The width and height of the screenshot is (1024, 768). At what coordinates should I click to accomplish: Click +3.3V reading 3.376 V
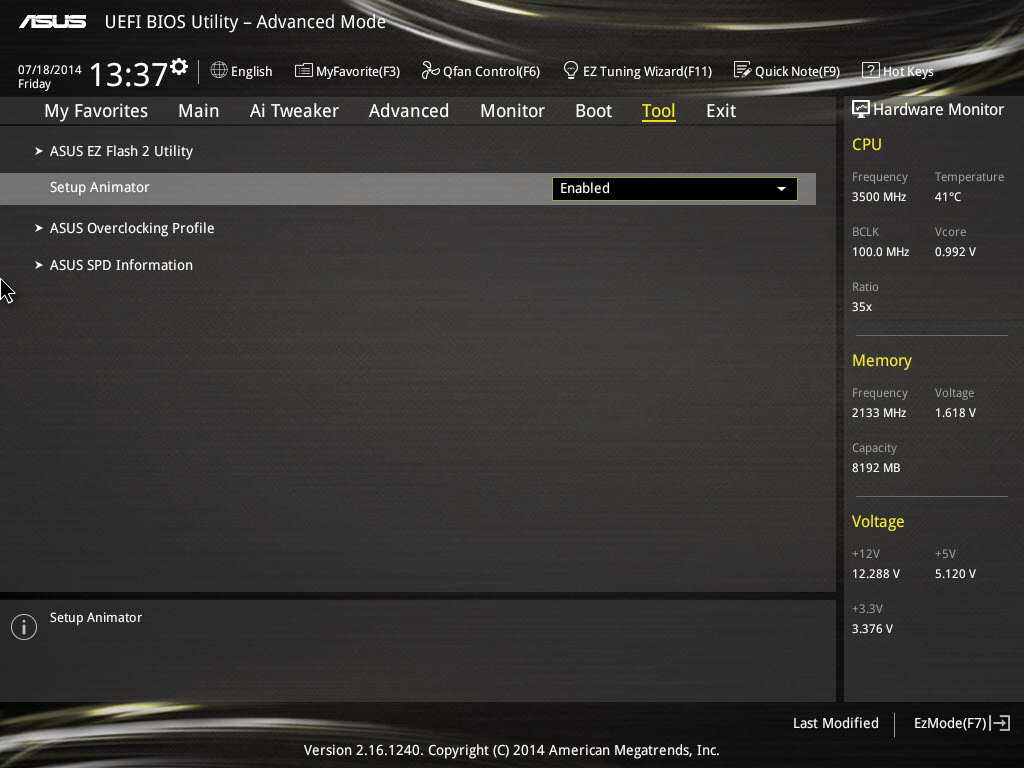pyautogui.click(x=872, y=628)
